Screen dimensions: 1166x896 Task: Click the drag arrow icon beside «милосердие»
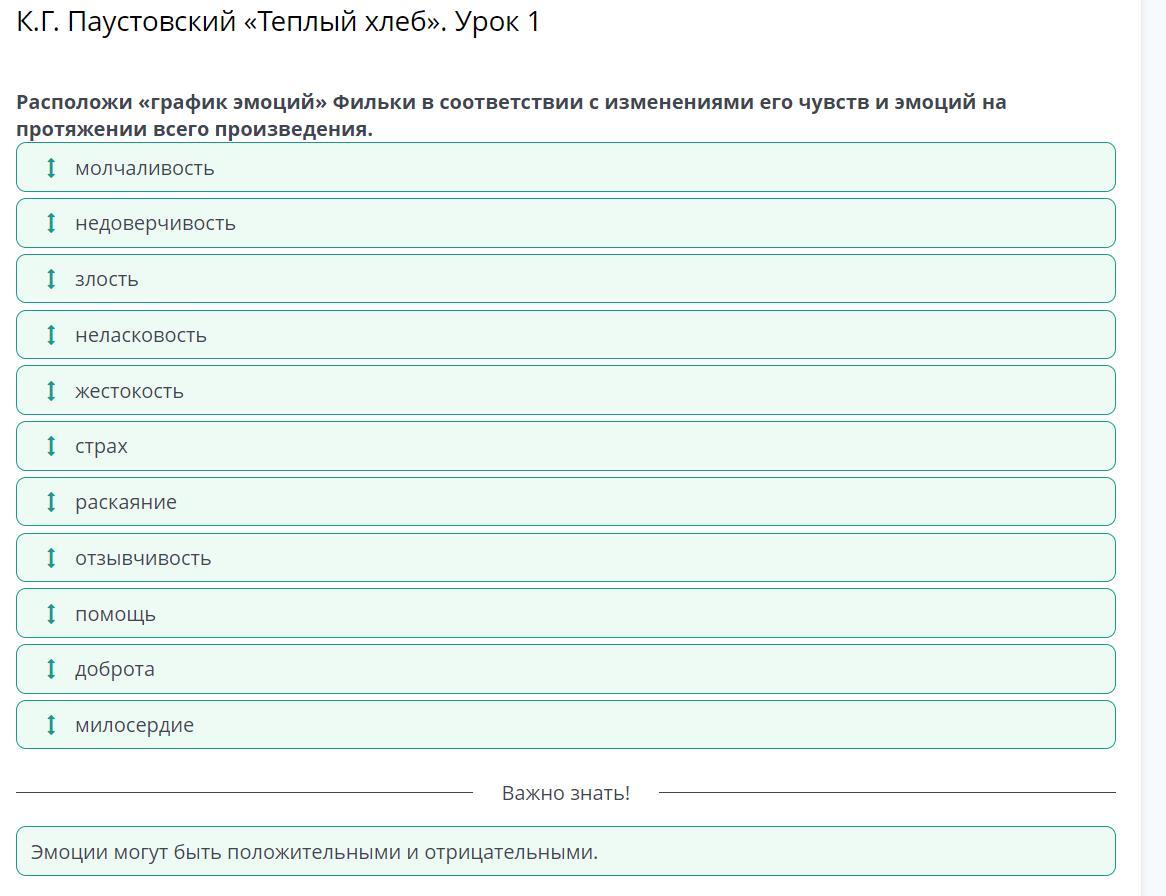click(x=51, y=725)
